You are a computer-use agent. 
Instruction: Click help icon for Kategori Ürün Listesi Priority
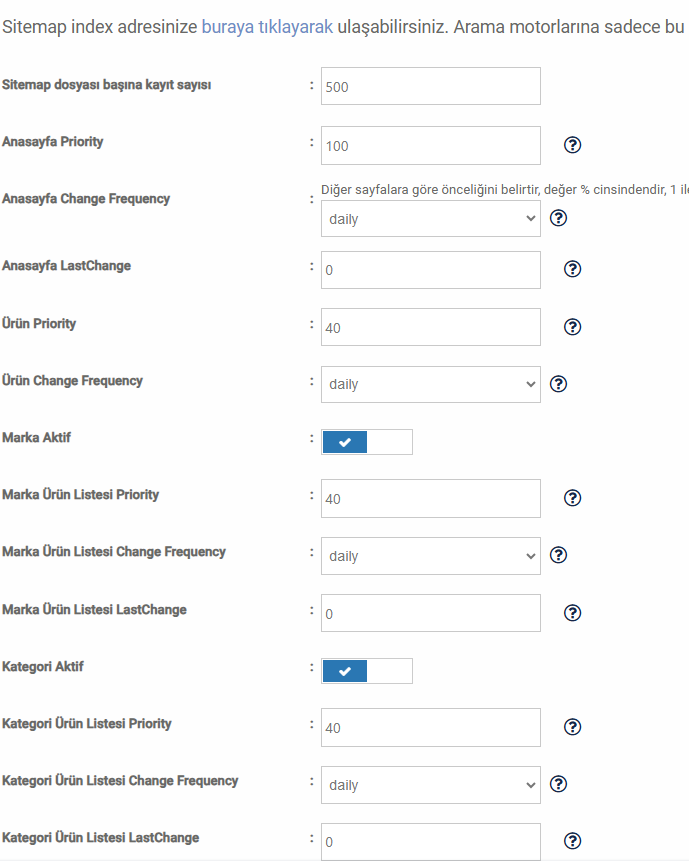pos(572,727)
